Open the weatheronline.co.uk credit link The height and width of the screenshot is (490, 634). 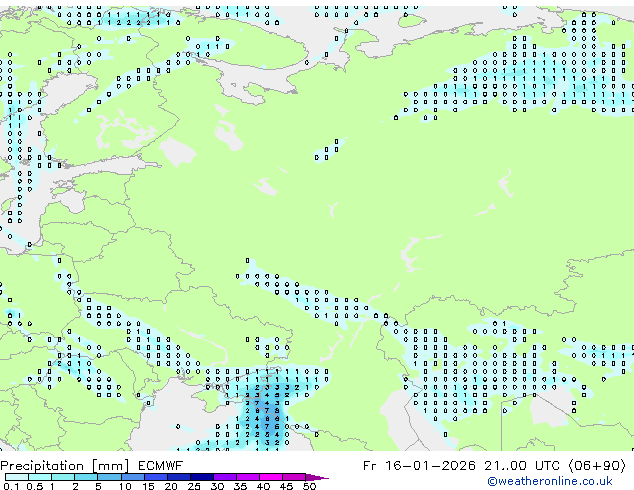coord(550,481)
